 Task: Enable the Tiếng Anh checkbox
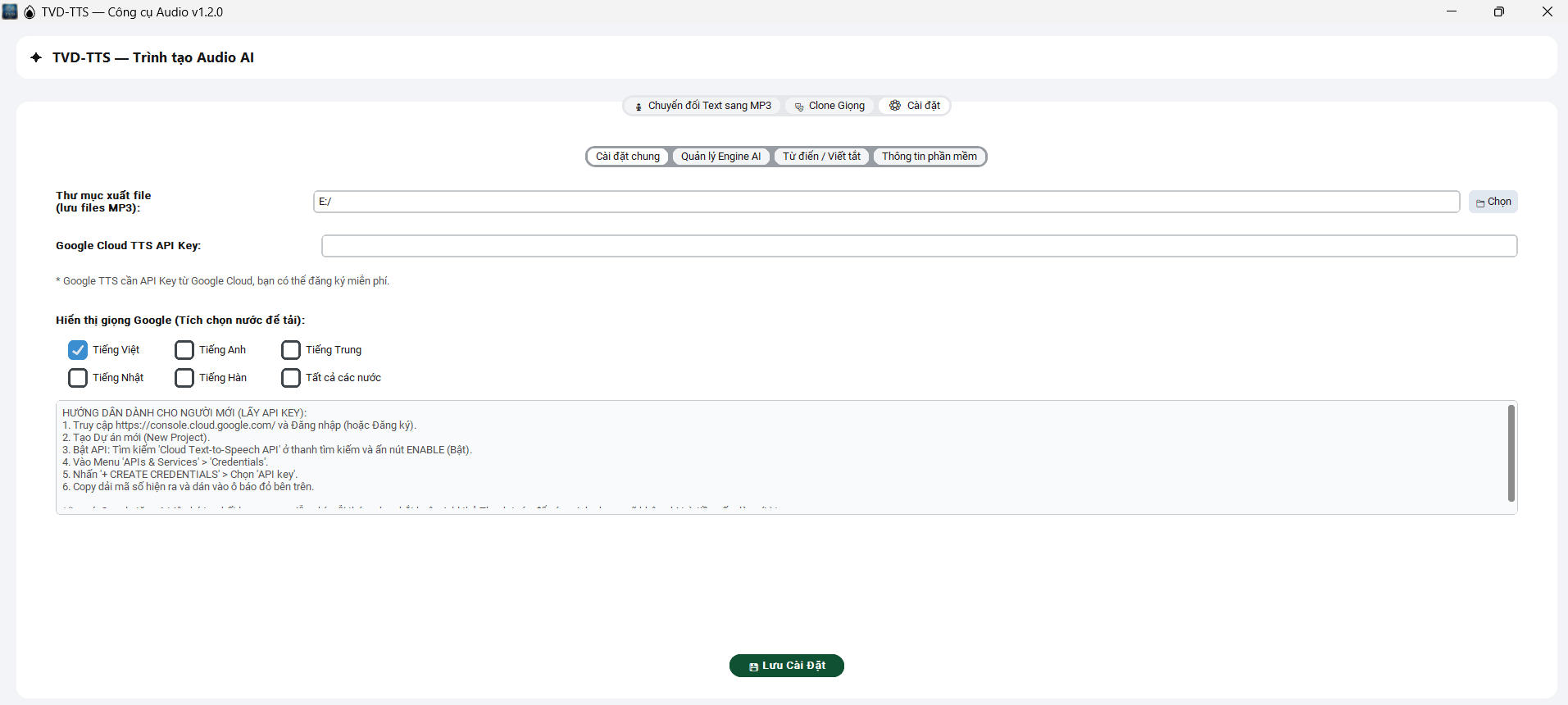(x=184, y=350)
